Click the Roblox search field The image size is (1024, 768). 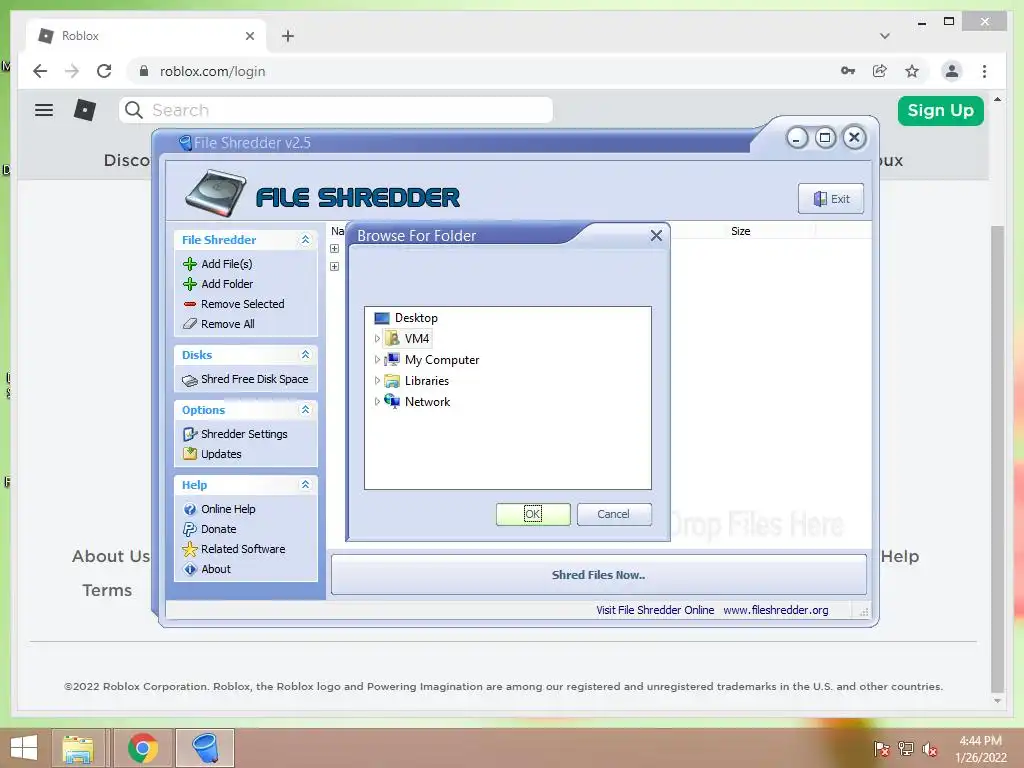pos(336,110)
